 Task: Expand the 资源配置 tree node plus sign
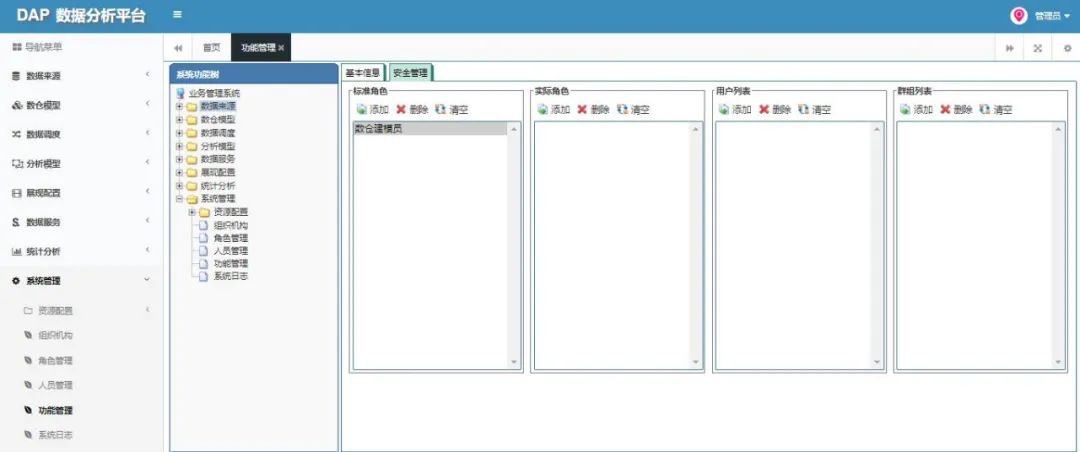(191, 212)
